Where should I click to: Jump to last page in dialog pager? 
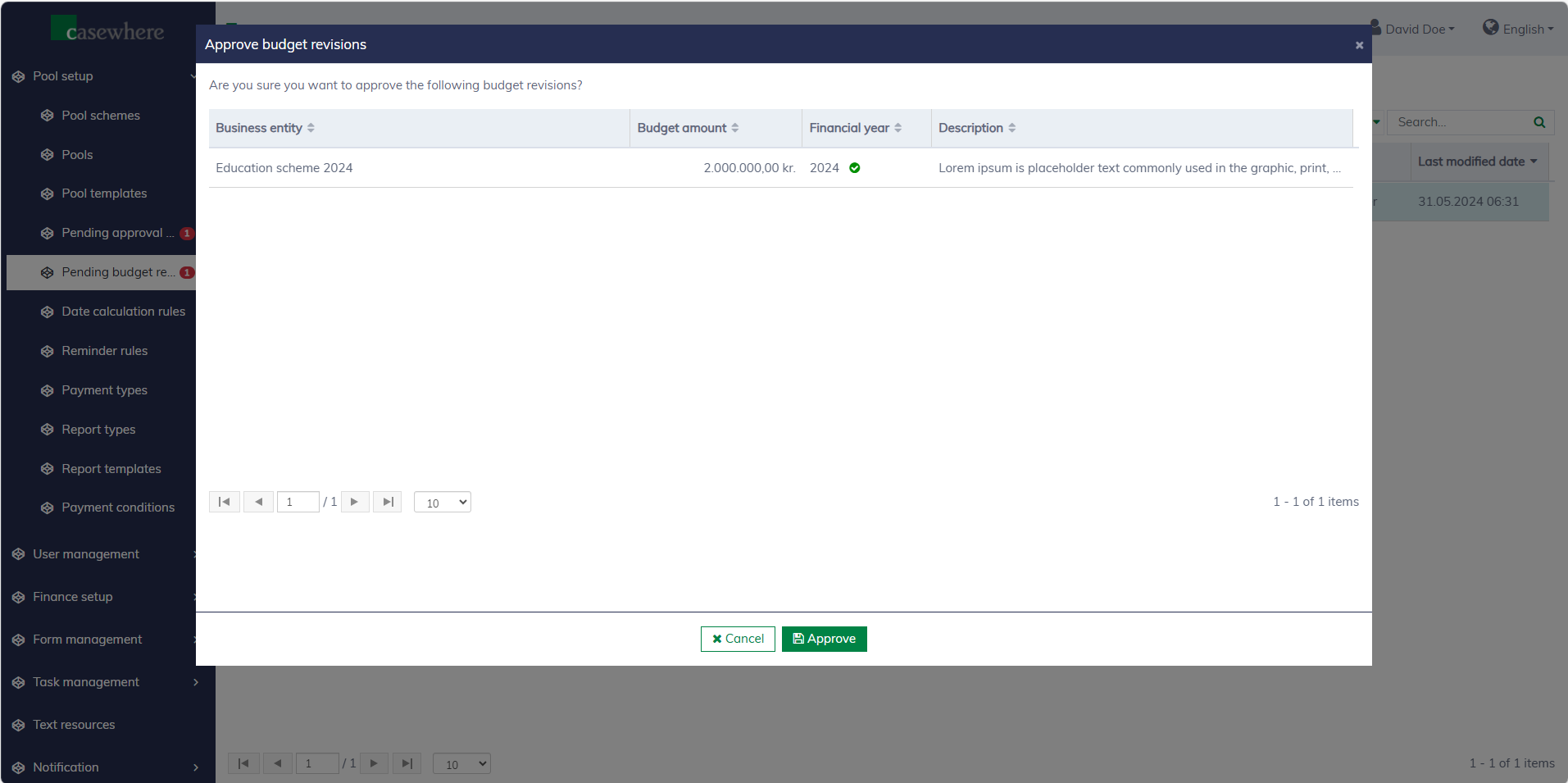[x=388, y=502]
